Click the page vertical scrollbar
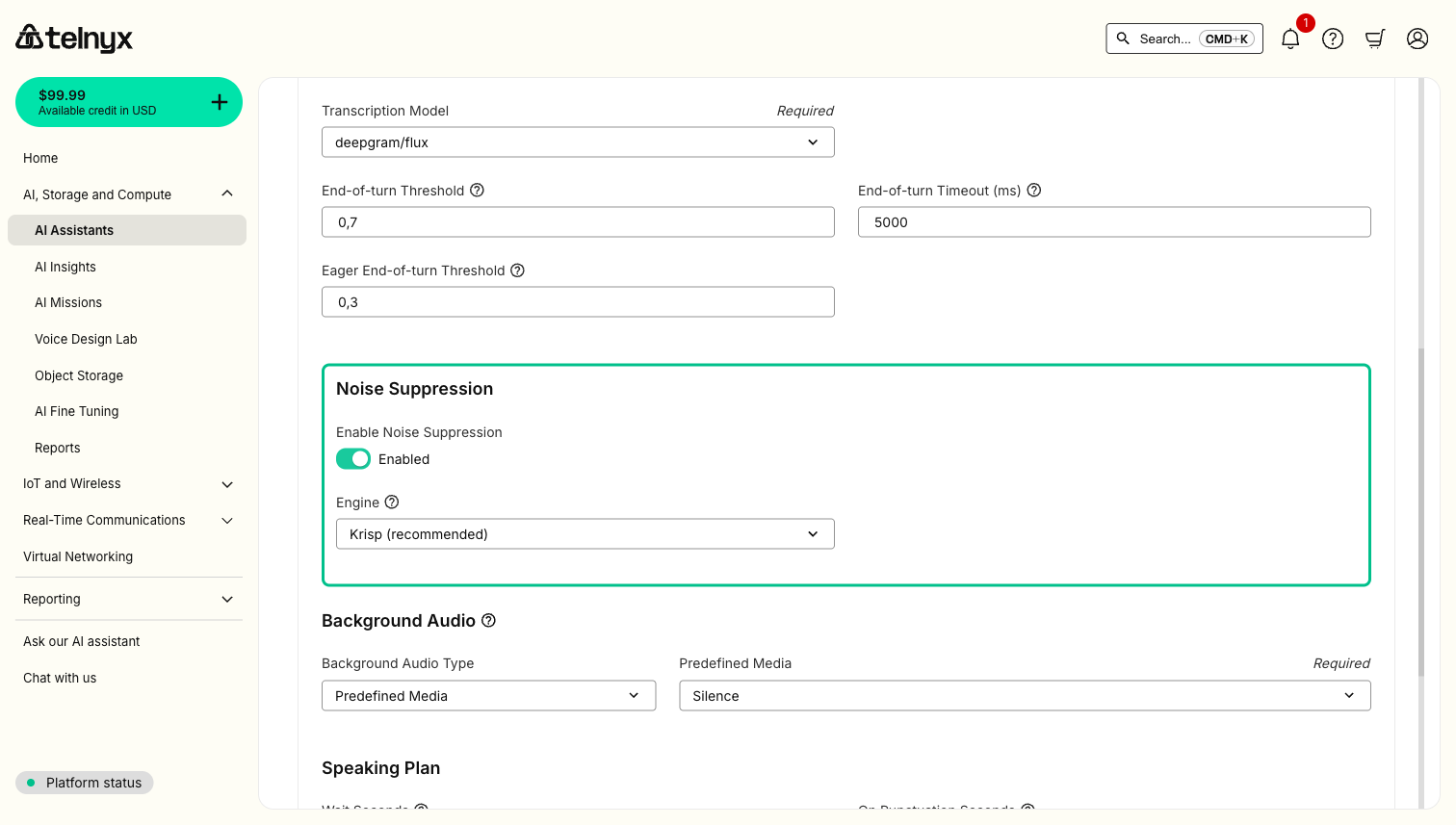This screenshot has height=825, width=1456. (1421, 513)
